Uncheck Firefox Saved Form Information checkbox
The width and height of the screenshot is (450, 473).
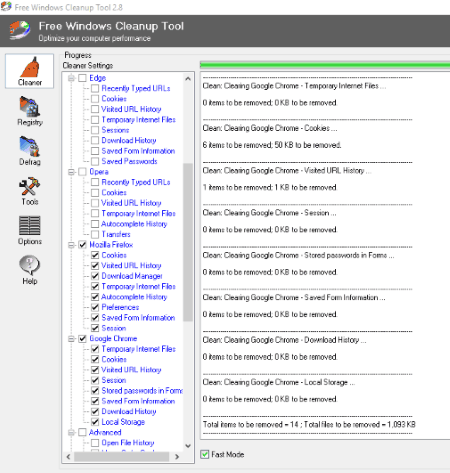click(x=95, y=318)
